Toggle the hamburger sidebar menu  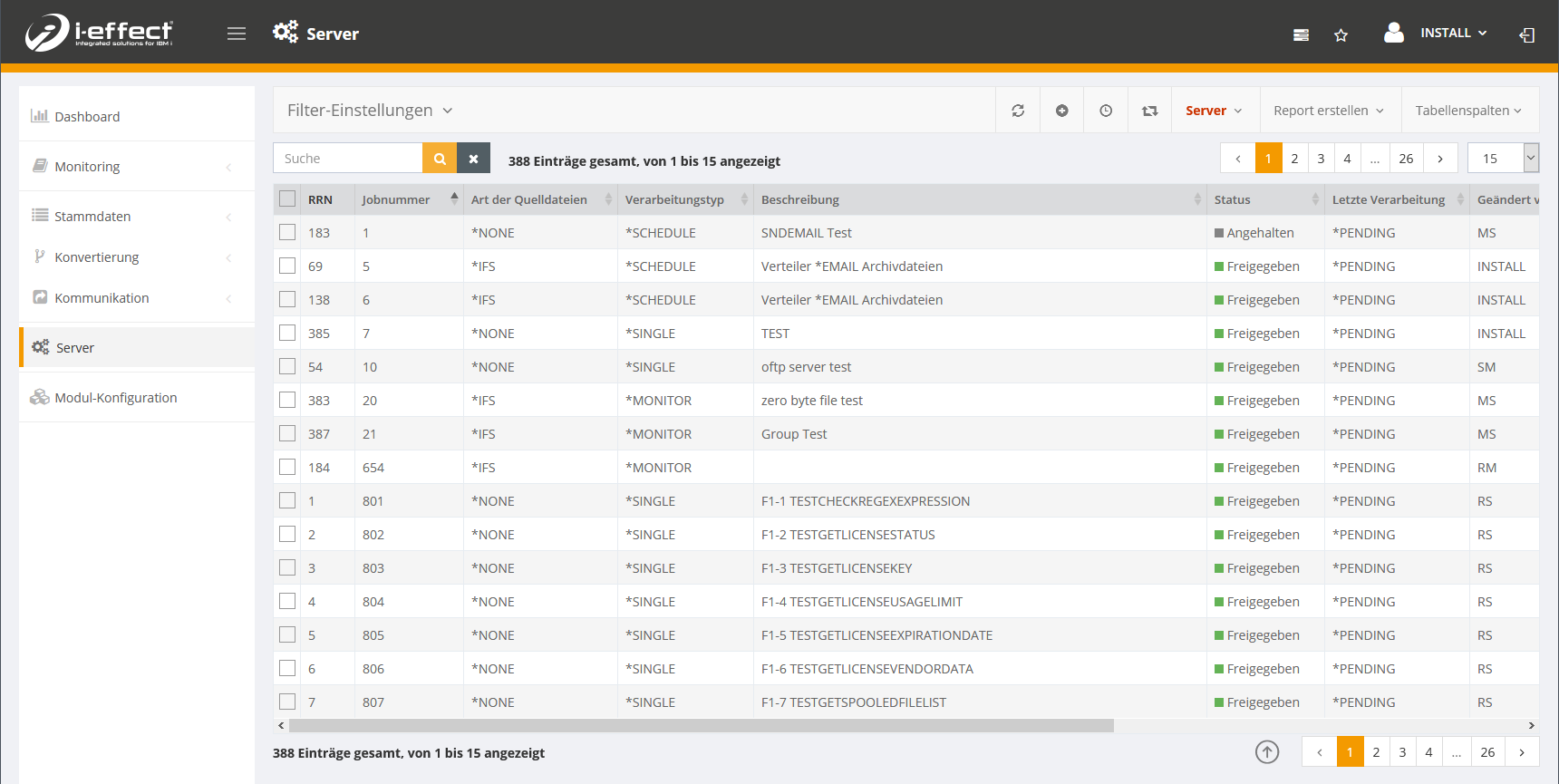(x=237, y=34)
